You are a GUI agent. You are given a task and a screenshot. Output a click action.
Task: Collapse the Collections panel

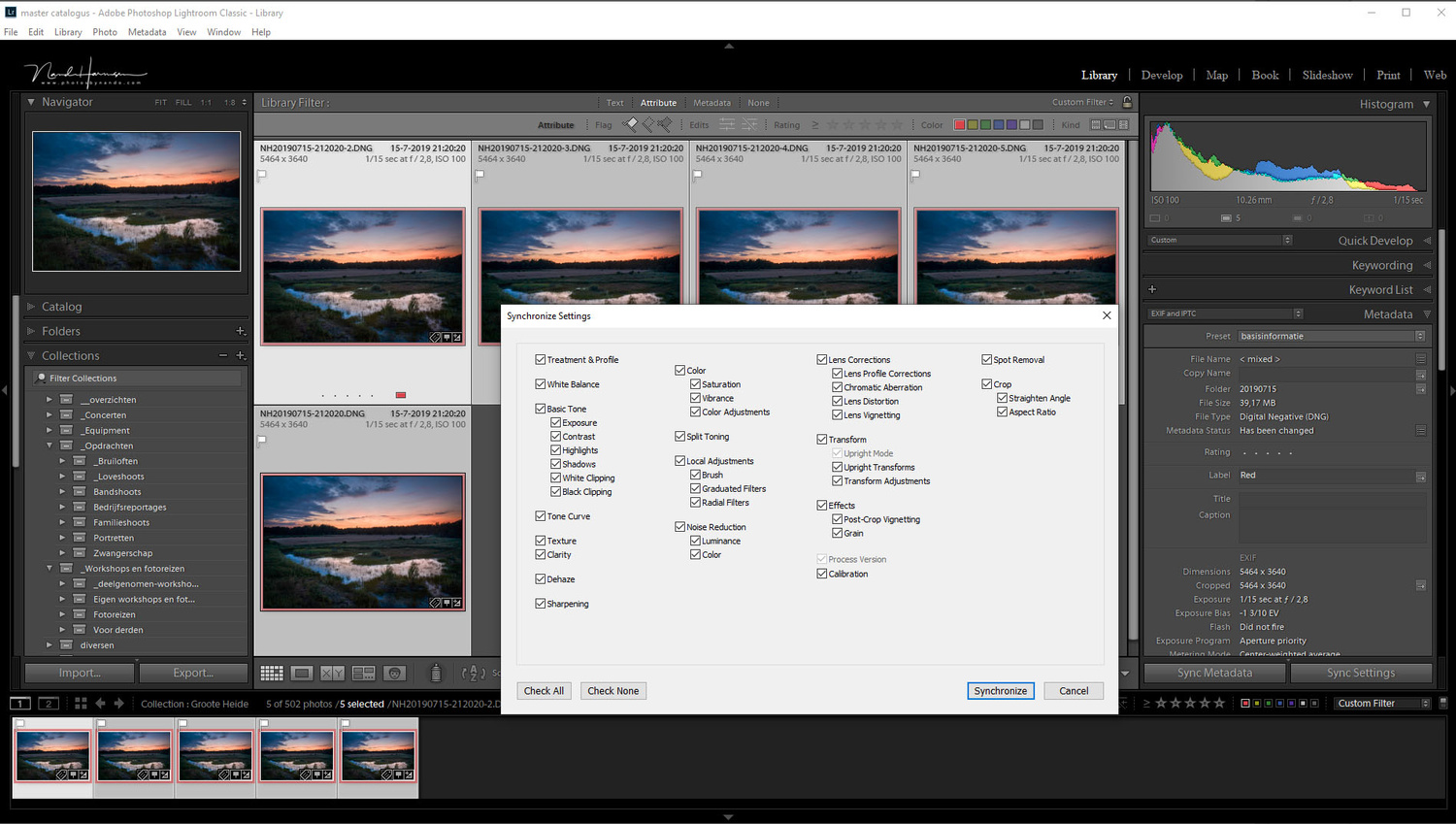click(31, 355)
